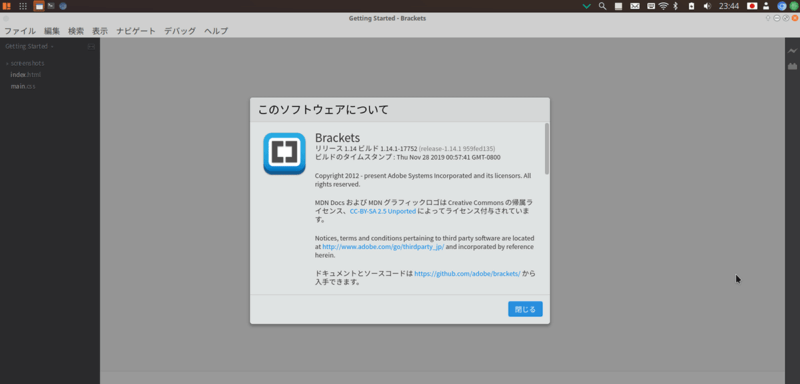Open the 検索 menu
800x384 pixels.
(x=76, y=31)
